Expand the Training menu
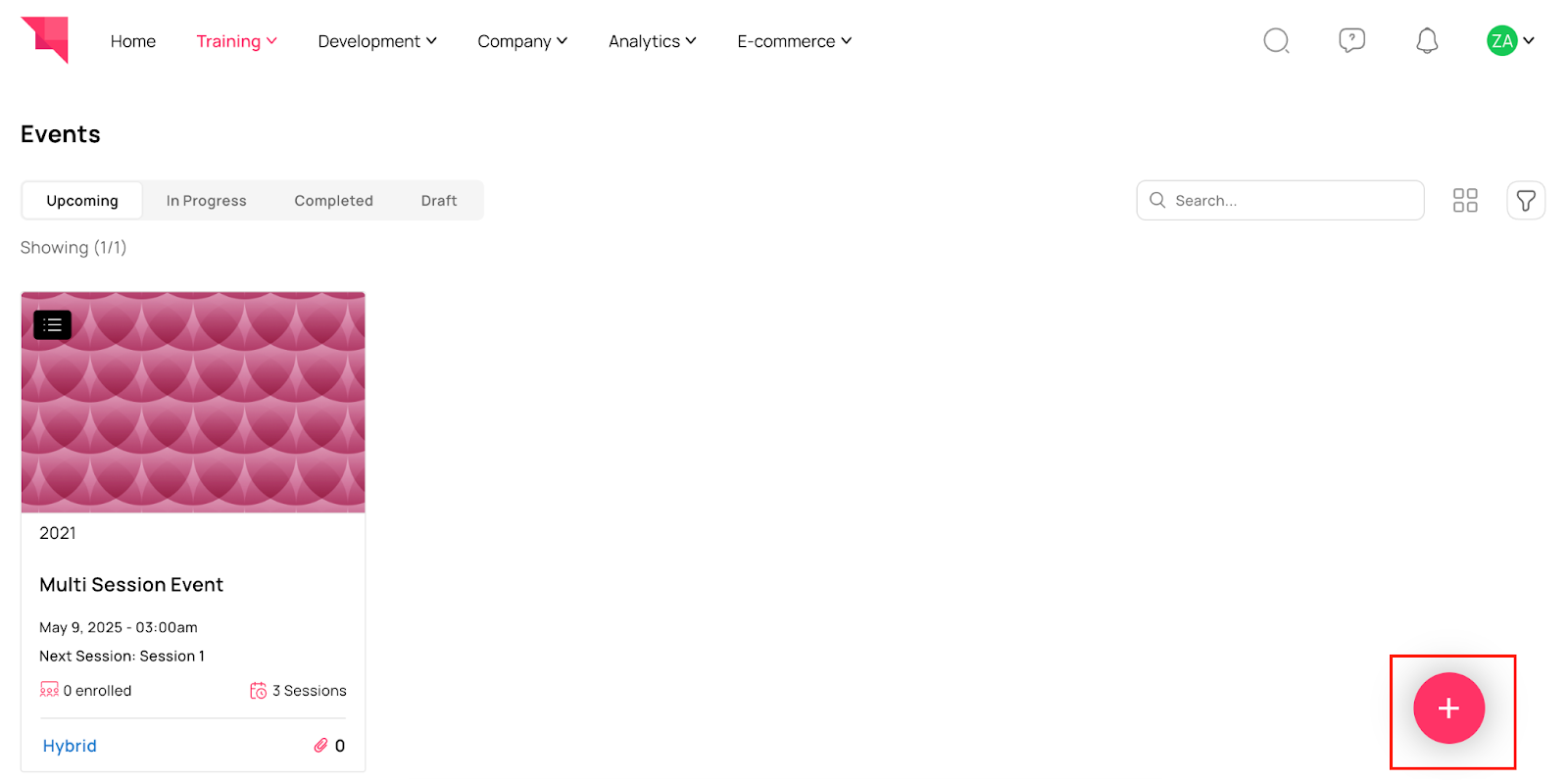This screenshot has width=1568, height=780. tap(236, 41)
